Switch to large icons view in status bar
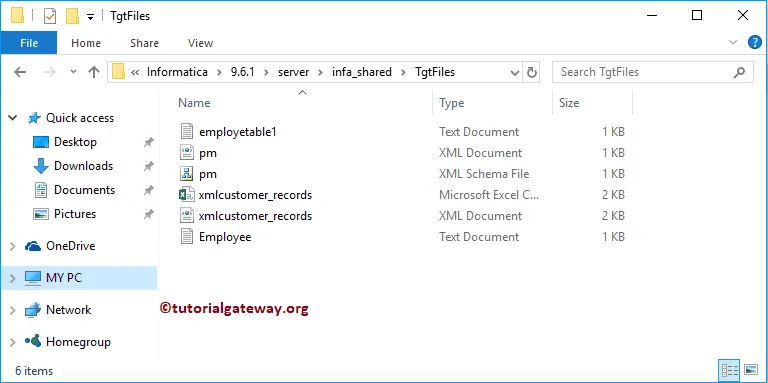Viewport: 768px width, 383px height. 750,370
